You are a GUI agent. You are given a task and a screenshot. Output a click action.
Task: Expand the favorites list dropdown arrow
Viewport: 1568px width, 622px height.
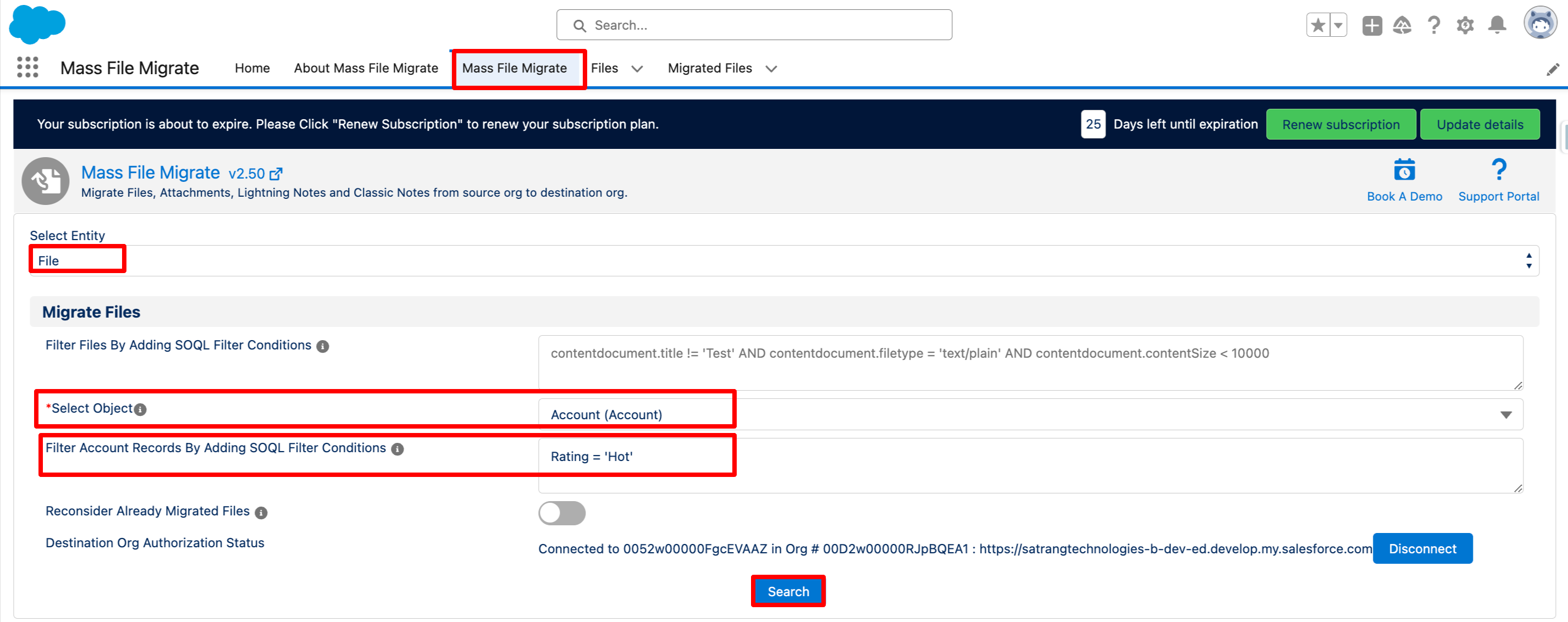pos(1338,26)
